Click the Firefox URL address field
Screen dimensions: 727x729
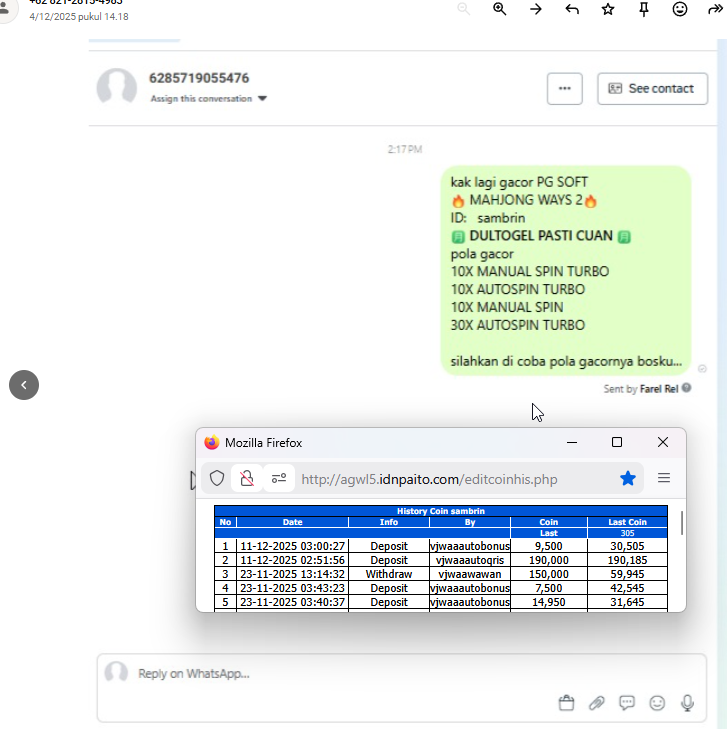click(429, 479)
